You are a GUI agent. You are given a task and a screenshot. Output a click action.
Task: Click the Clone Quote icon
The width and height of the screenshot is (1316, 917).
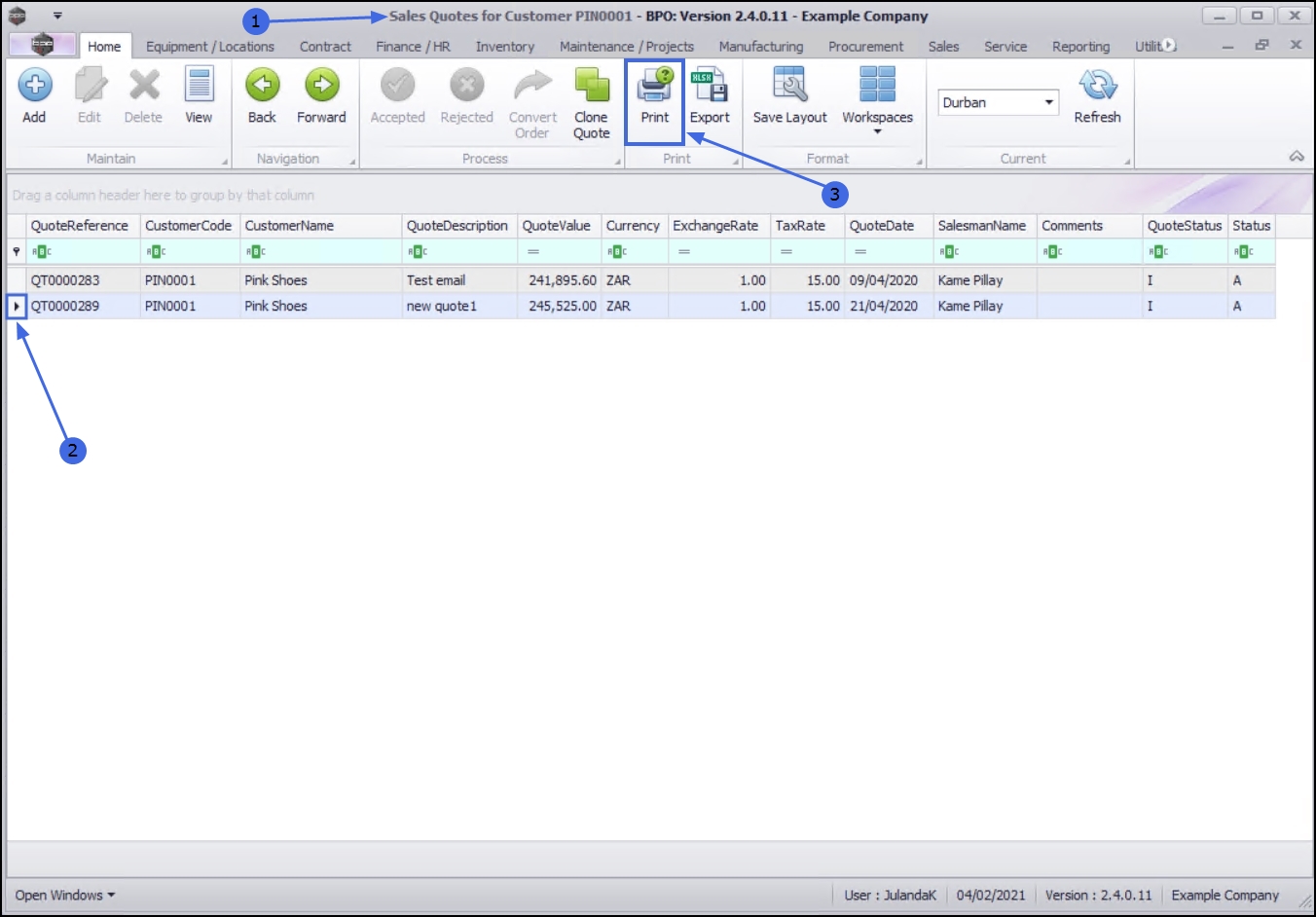pos(591,103)
